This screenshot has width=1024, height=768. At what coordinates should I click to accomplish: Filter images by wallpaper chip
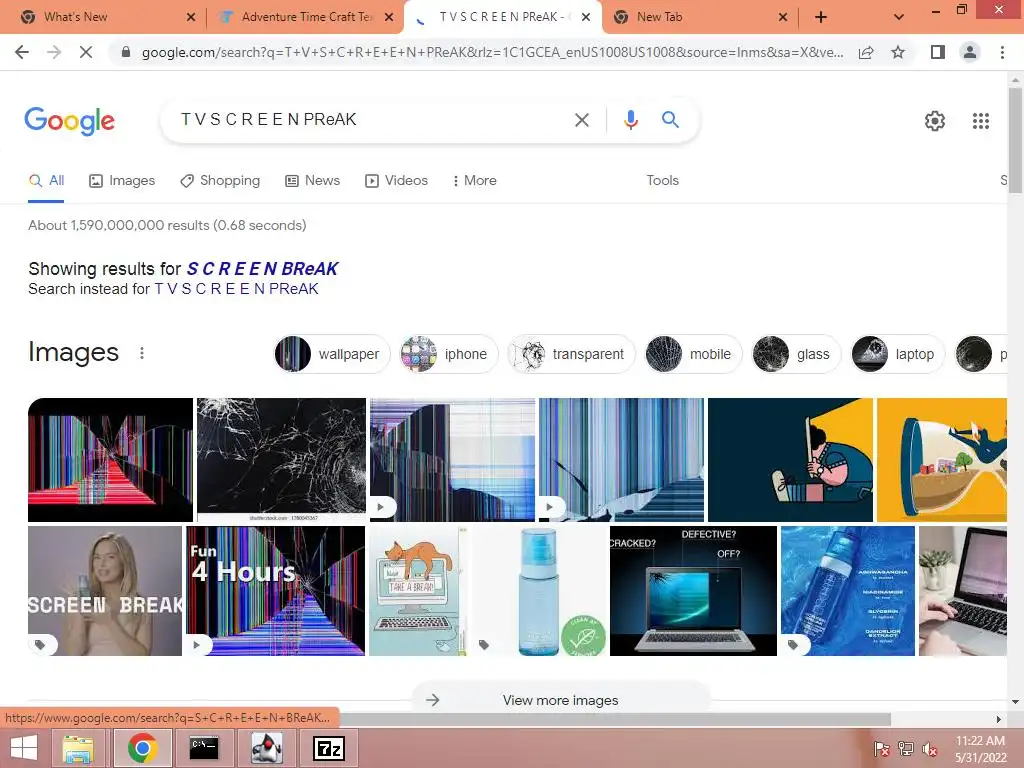[x=332, y=354]
